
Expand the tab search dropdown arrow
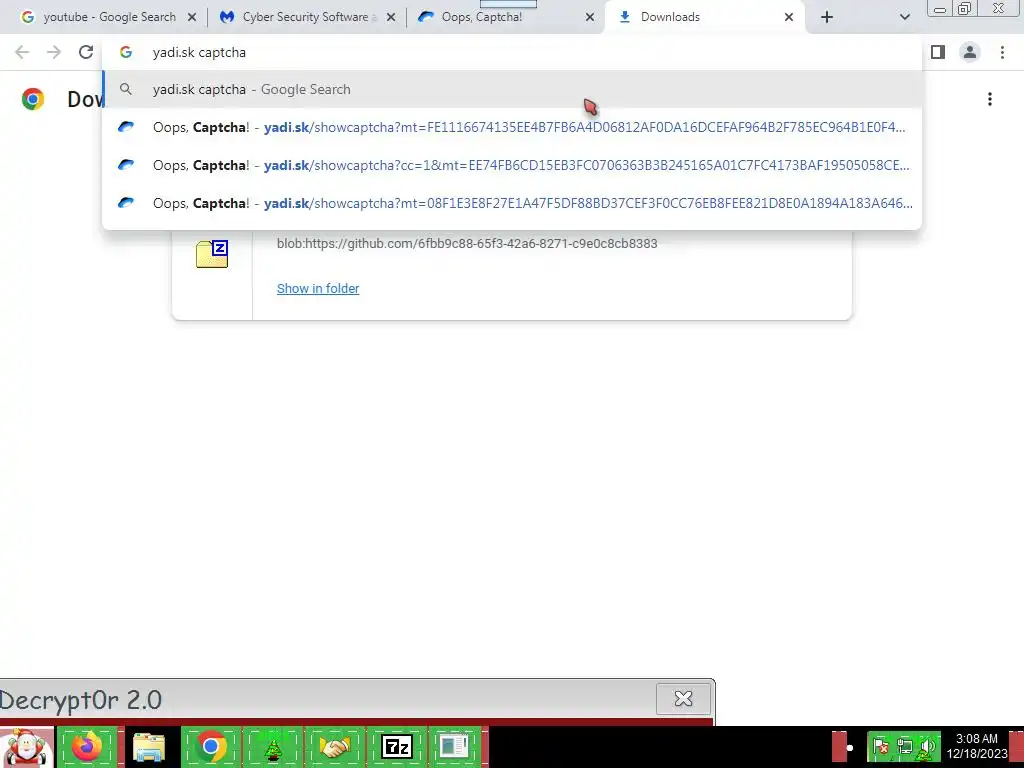904,18
